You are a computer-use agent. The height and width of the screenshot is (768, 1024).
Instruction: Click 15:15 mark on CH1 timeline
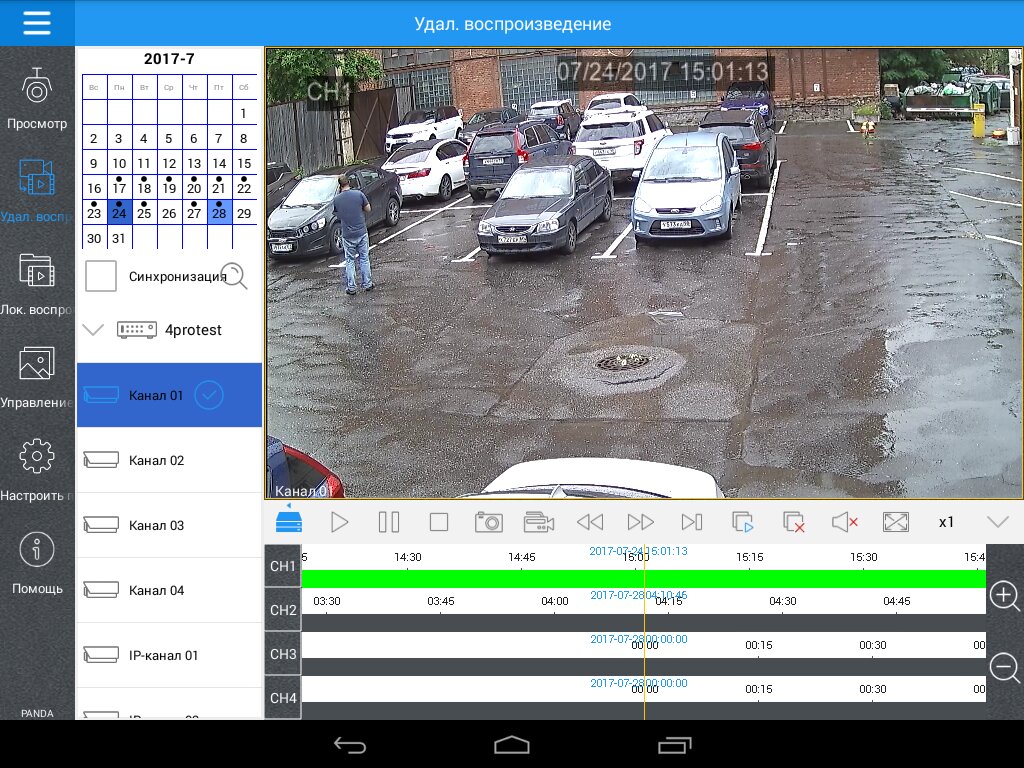click(749, 557)
